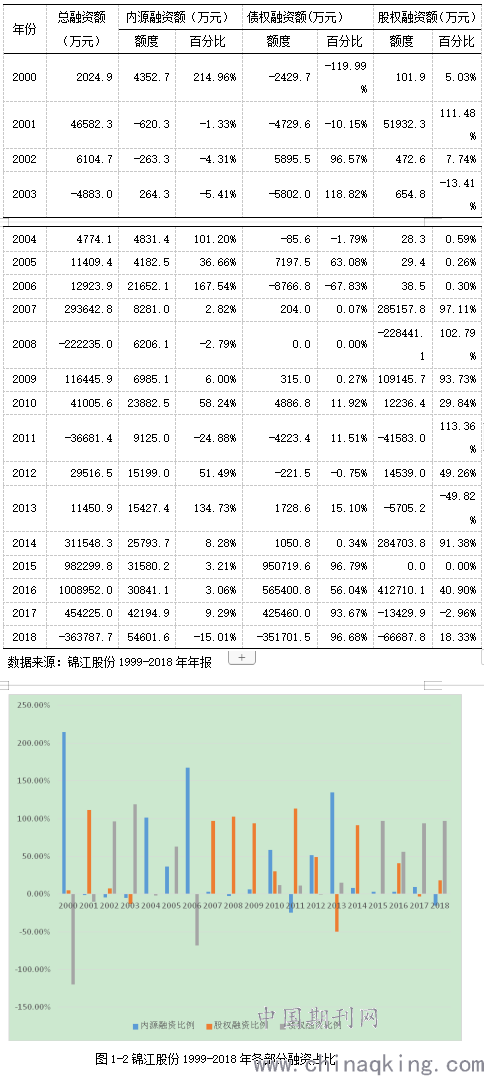The image size is (484, 1076).
Task: Click the cell containing 18.33%
Action: point(456,636)
